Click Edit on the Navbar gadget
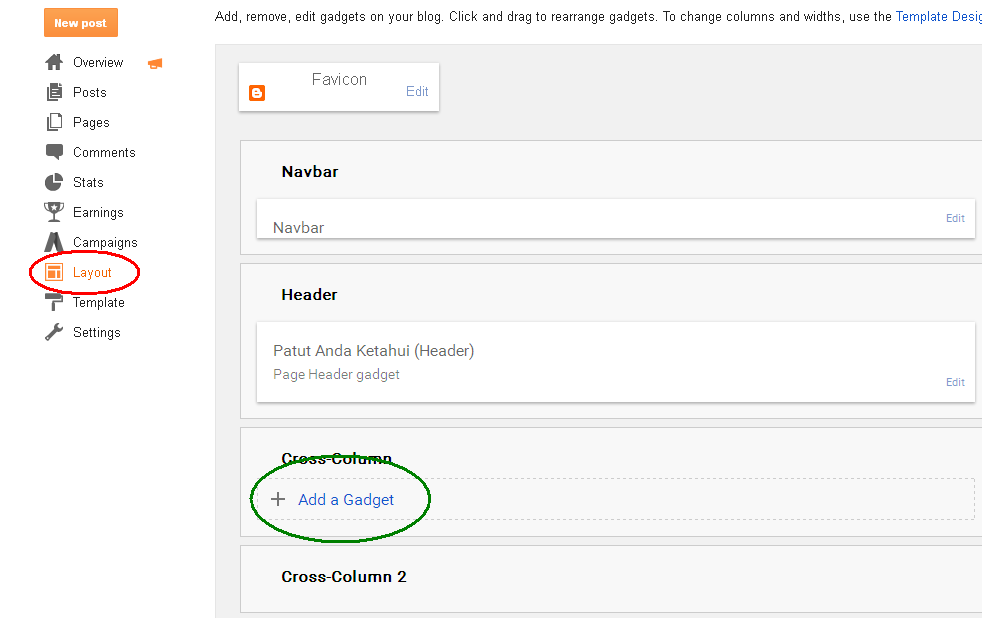 click(x=955, y=218)
